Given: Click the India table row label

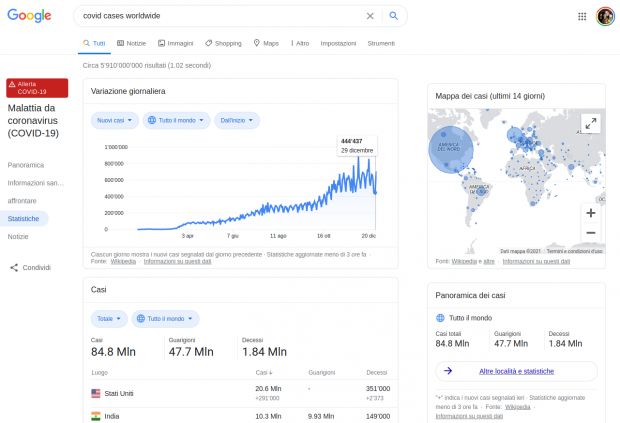Looking at the screenshot, I should click(x=112, y=416).
